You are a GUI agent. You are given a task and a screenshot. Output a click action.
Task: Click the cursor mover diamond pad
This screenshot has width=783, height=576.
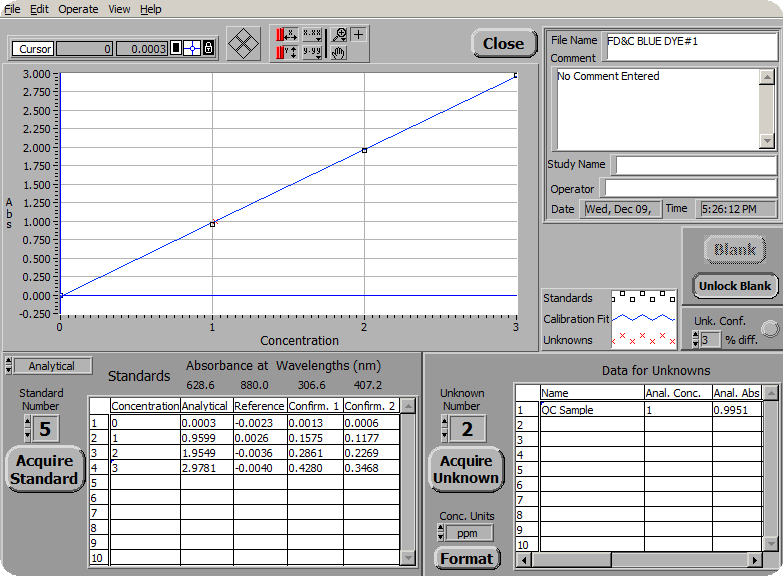[244, 43]
